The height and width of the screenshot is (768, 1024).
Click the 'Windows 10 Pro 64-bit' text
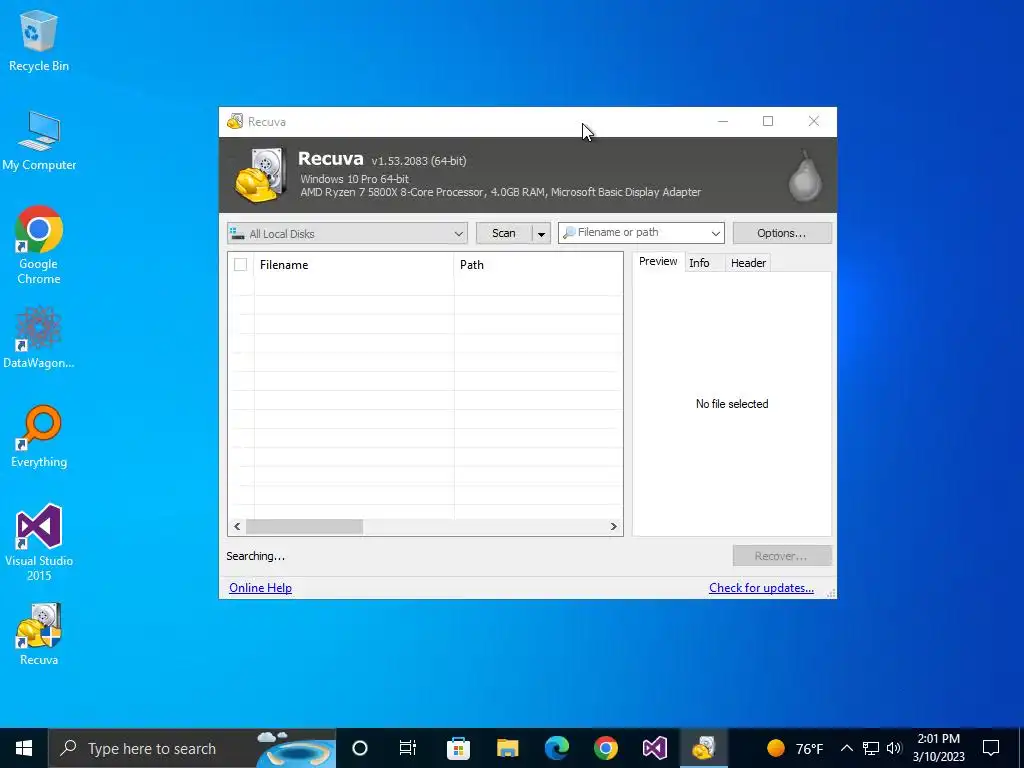[x=355, y=179]
